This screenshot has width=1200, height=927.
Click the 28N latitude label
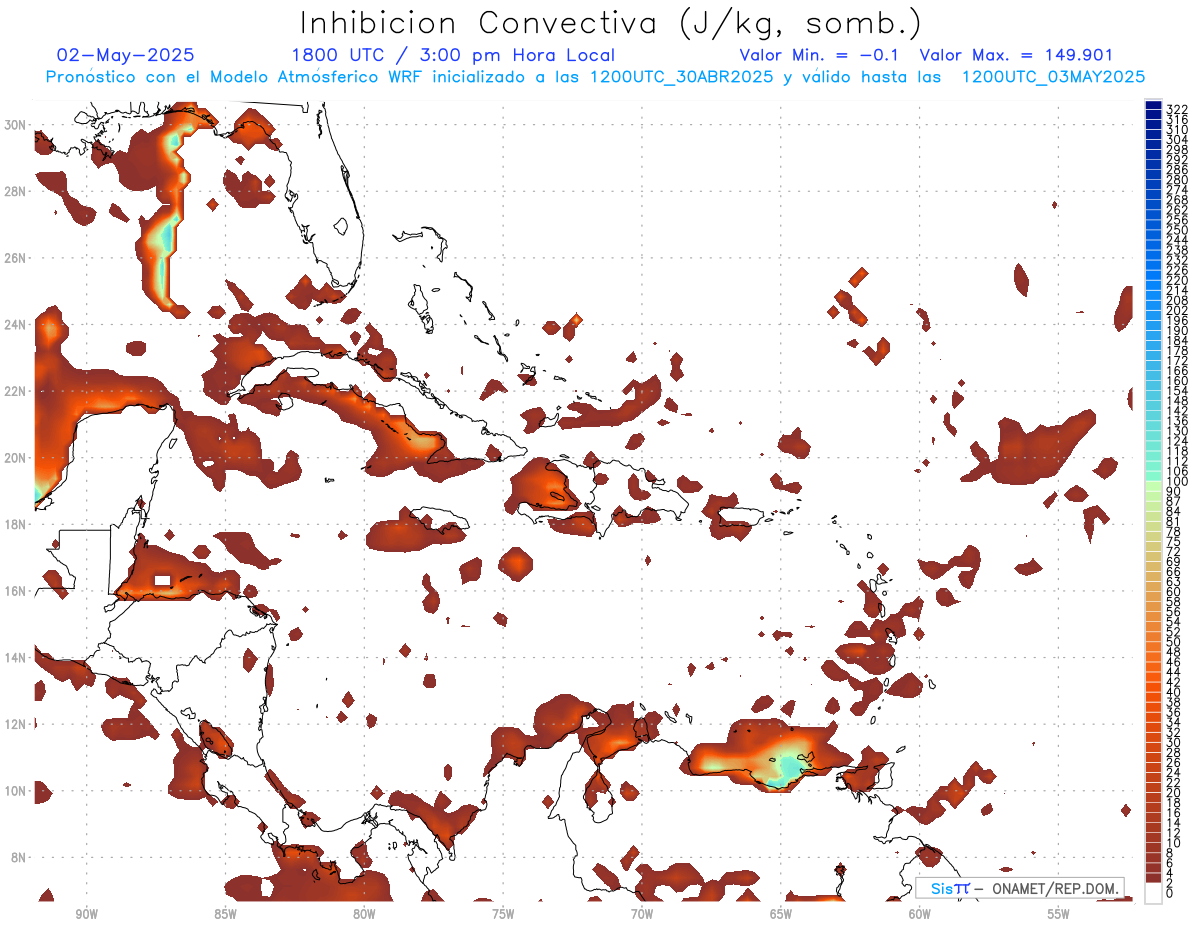(16, 191)
